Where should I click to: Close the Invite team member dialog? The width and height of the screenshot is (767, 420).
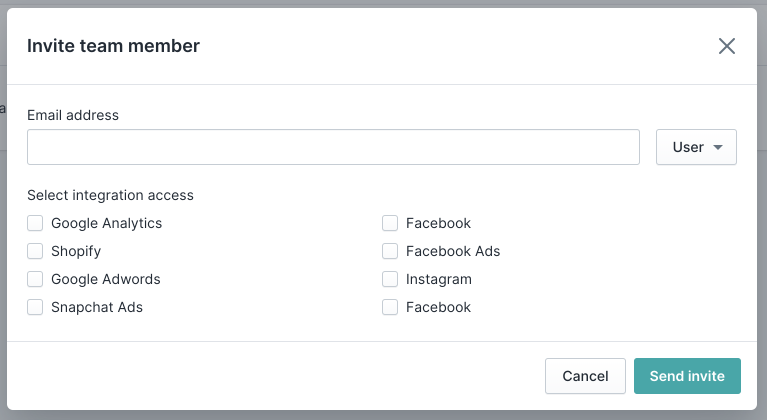(727, 46)
